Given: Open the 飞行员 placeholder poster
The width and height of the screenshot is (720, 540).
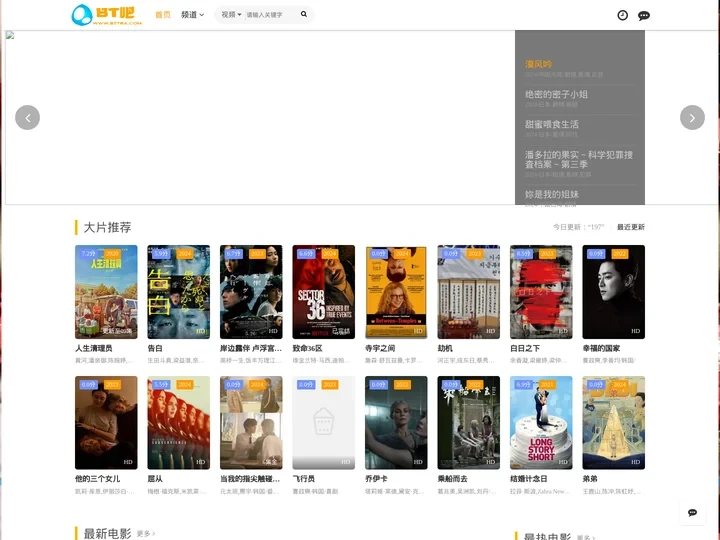Looking at the screenshot, I should click(324, 422).
